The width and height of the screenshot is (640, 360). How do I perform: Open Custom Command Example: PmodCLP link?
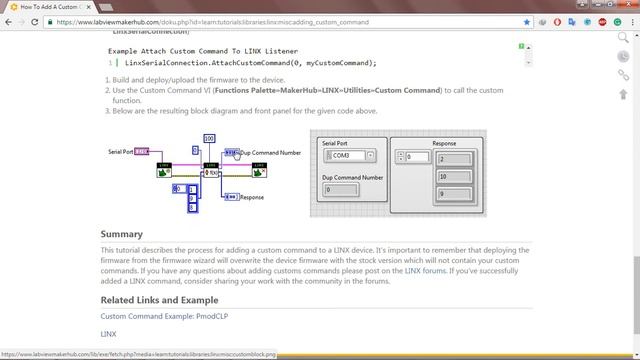(x=164, y=316)
